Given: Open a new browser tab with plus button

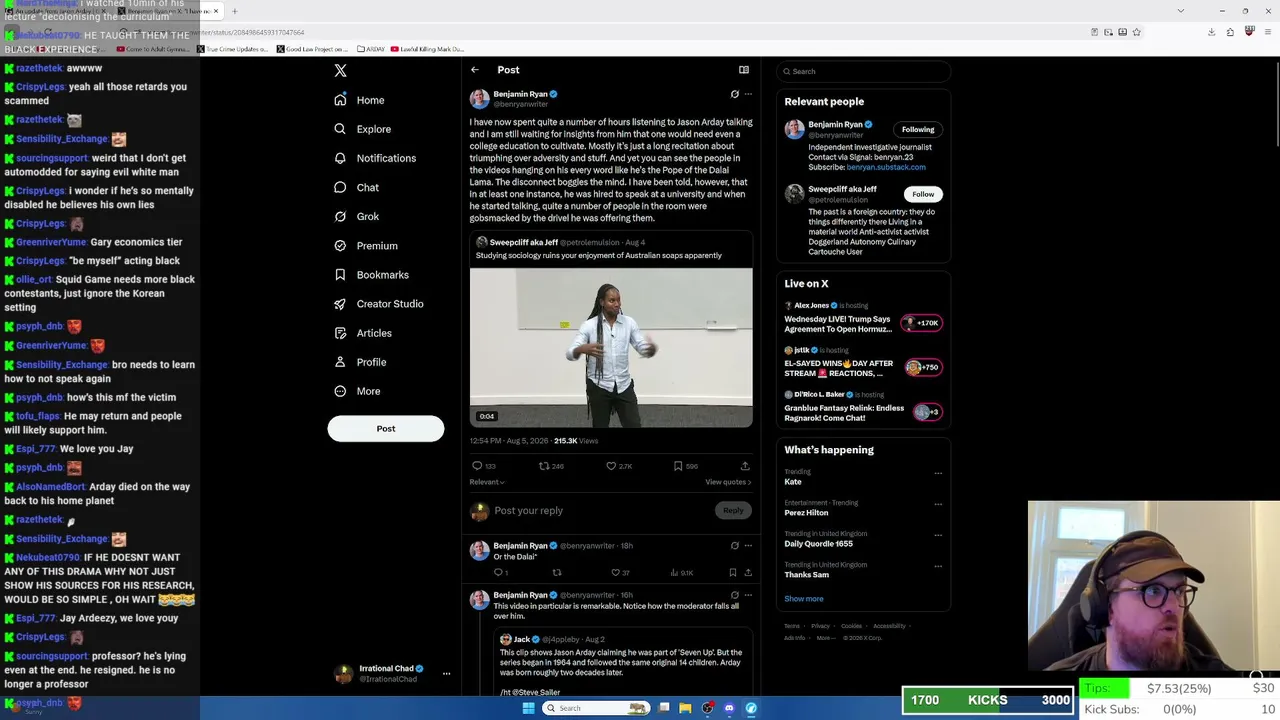Looking at the screenshot, I should pyautogui.click(x=235, y=11).
